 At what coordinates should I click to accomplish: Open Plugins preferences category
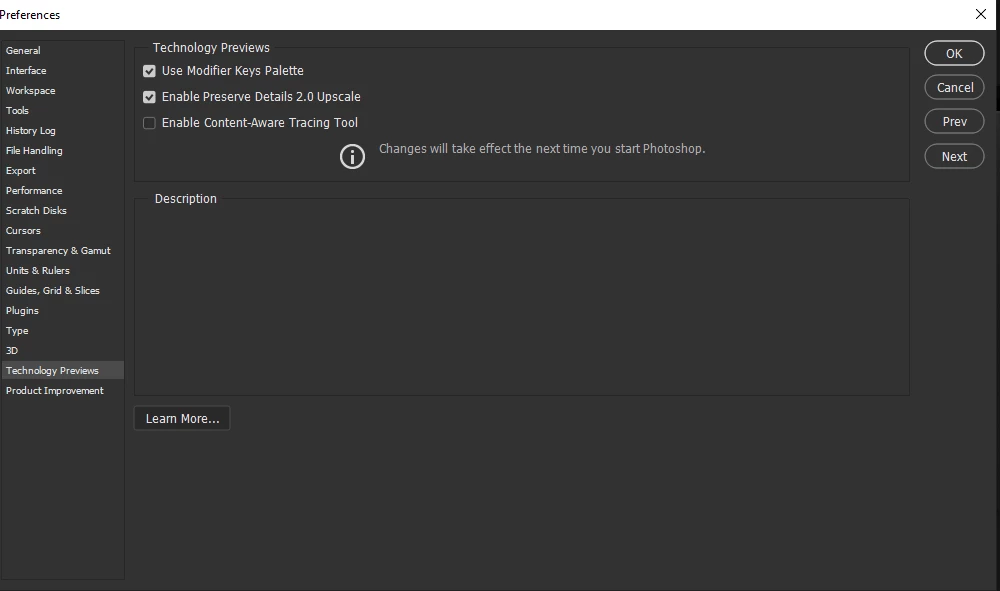click(62, 310)
